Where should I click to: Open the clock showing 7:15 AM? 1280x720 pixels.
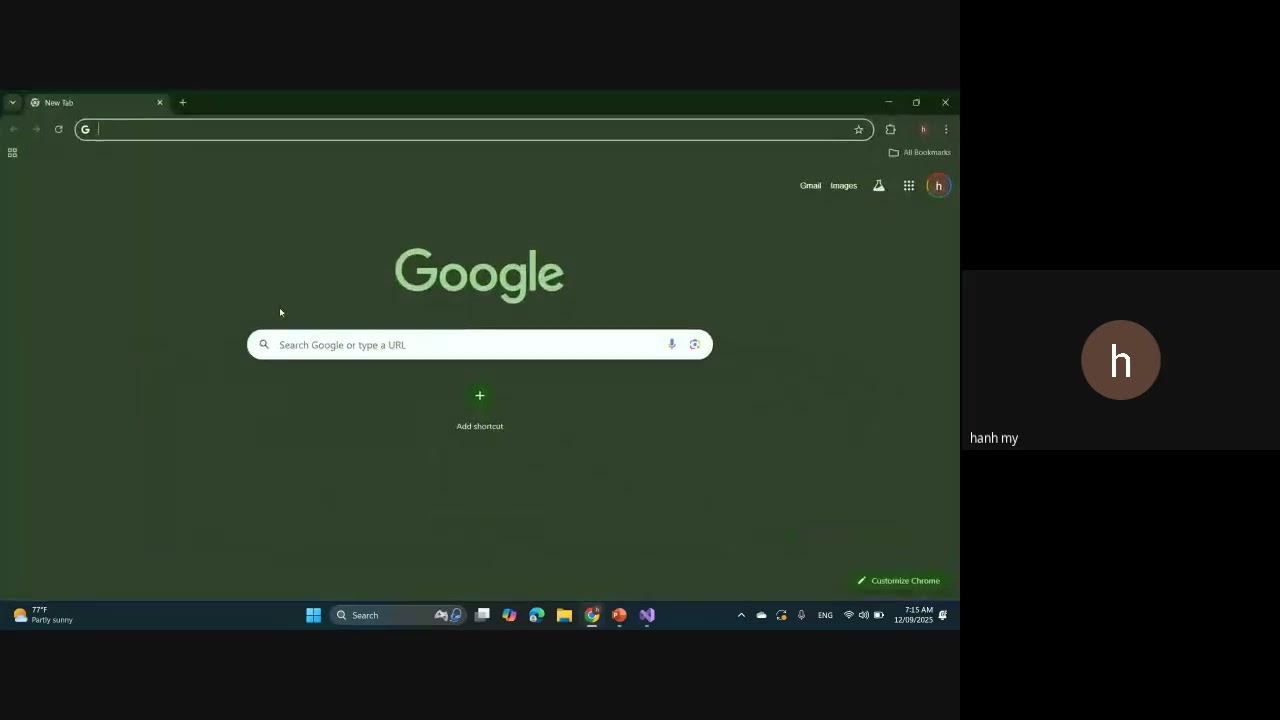pos(914,615)
